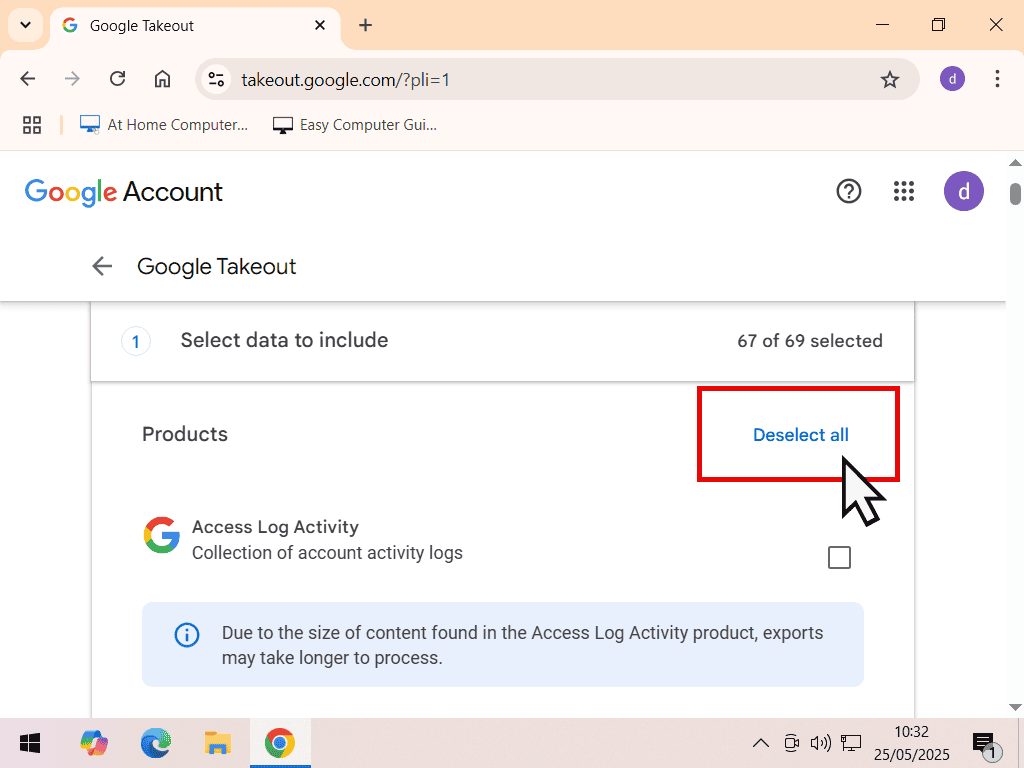Open Easy Computer Gui... bookmark
The height and width of the screenshot is (768, 1024).
coord(355,125)
